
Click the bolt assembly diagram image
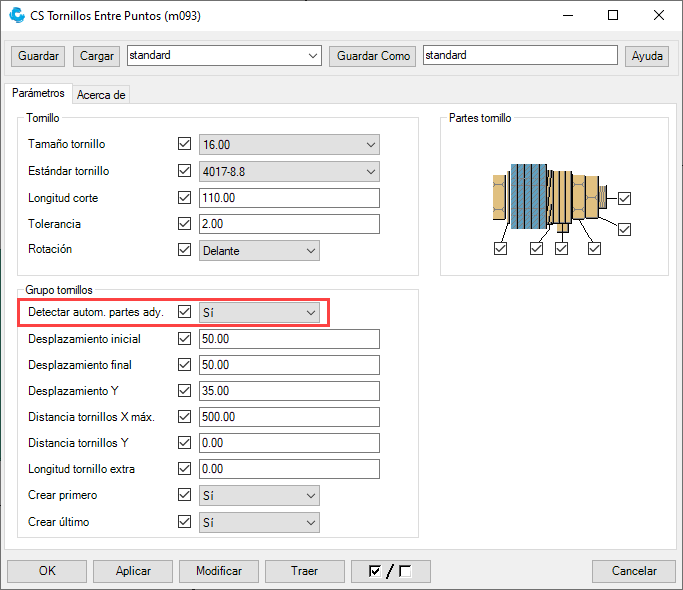pyautogui.click(x=547, y=197)
